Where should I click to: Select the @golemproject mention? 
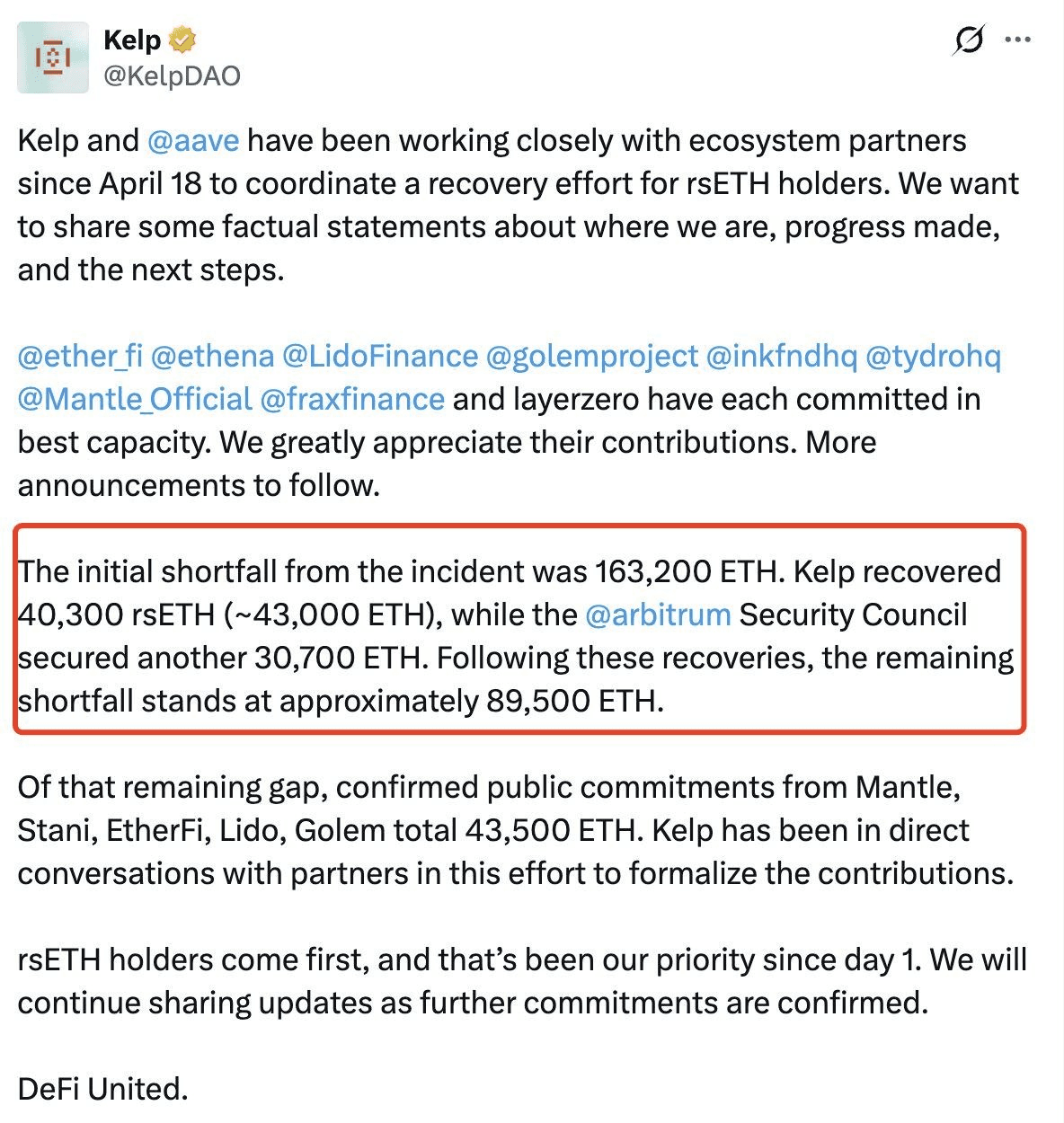[591, 357]
